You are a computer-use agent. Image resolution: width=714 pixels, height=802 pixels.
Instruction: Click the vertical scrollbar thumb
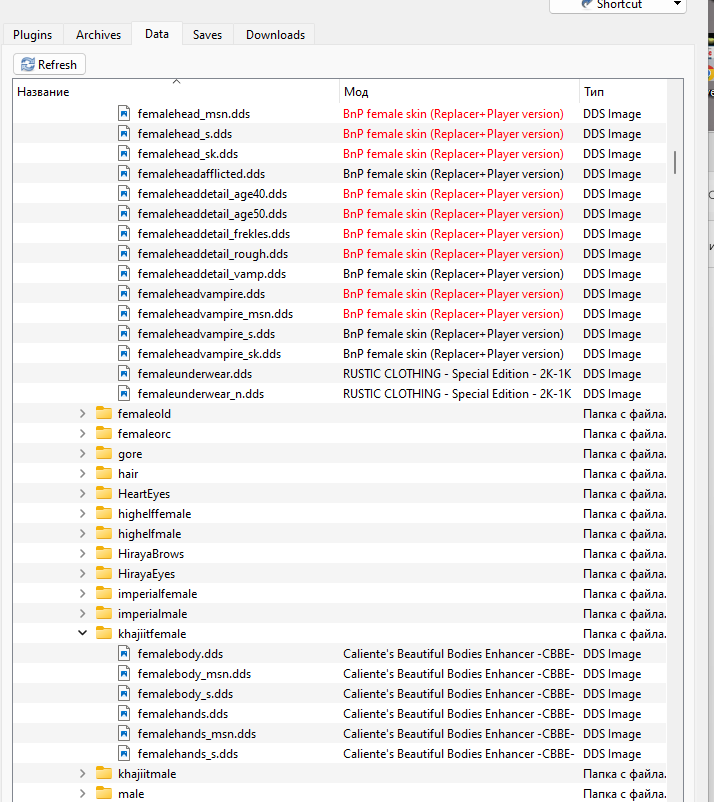point(676,162)
